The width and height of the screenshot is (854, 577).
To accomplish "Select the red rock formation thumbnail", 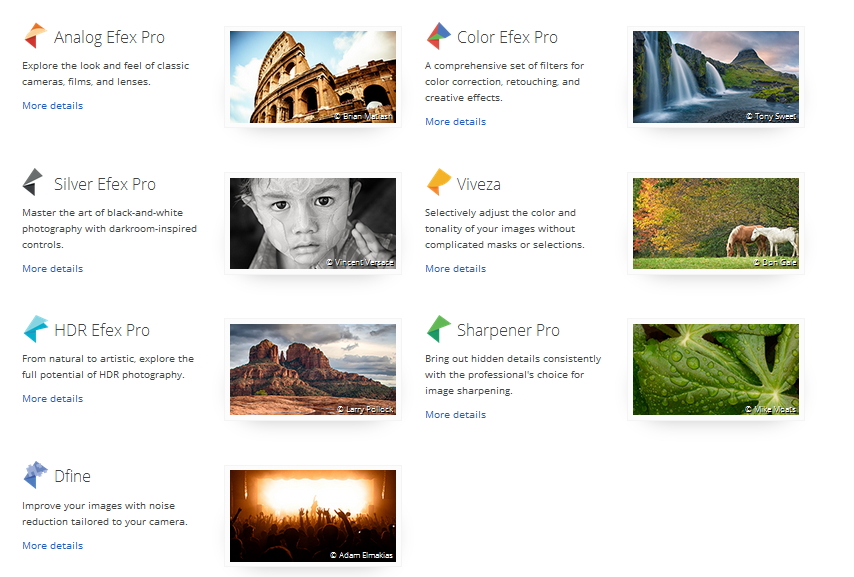I will (x=313, y=369).
